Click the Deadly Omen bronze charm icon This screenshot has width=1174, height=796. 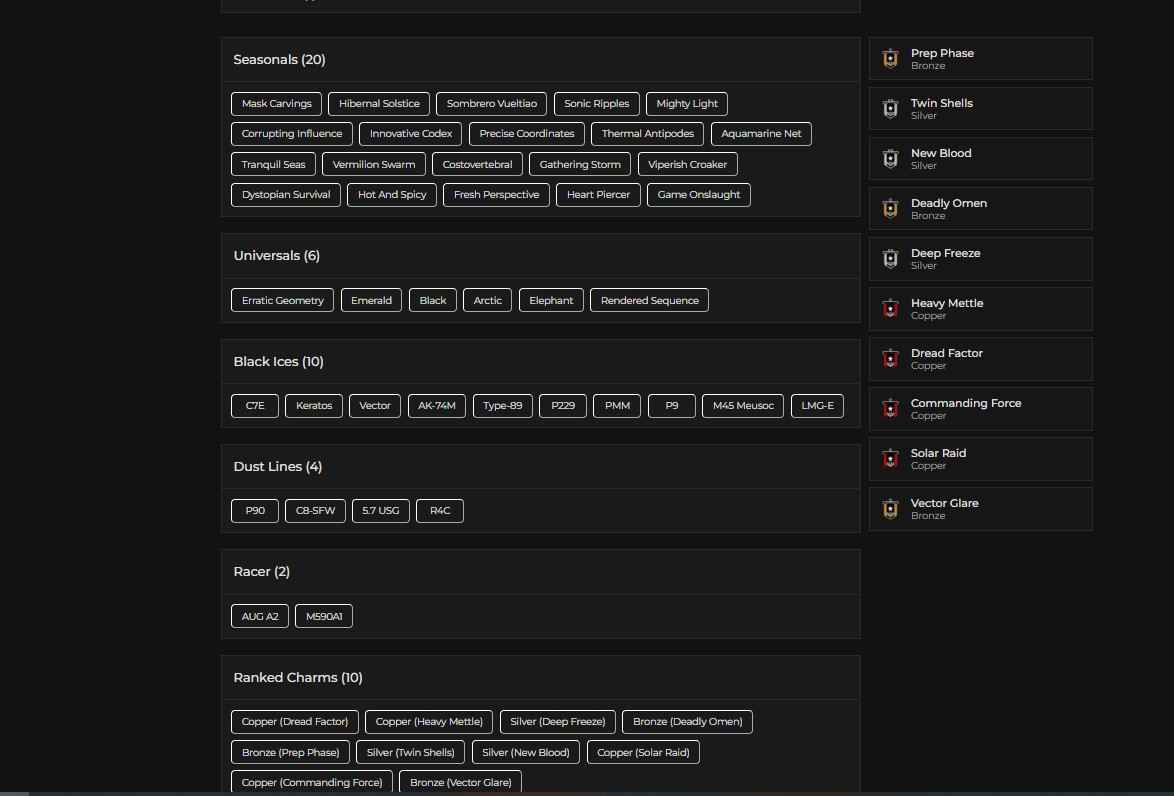coord(890,209)
